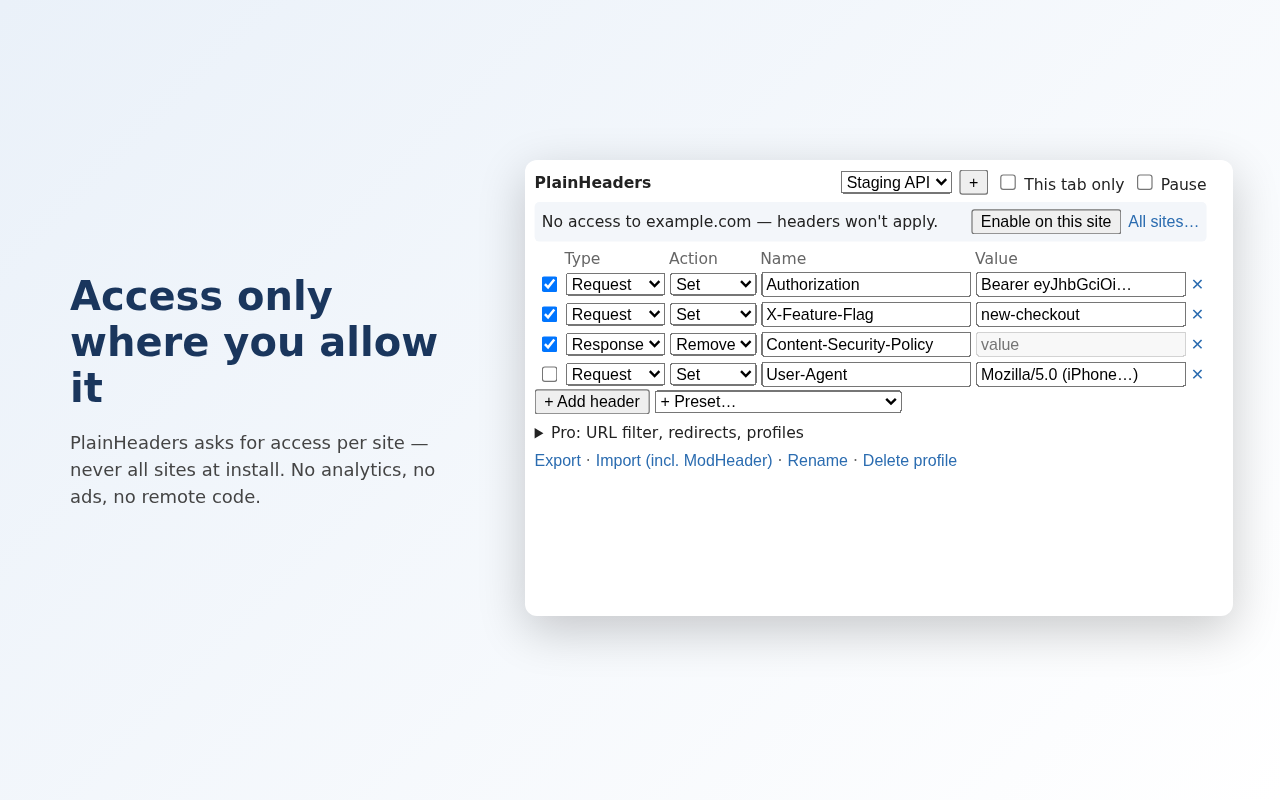Change Type dropdown of X-Feature-Flag row

[x=615, y=314]
